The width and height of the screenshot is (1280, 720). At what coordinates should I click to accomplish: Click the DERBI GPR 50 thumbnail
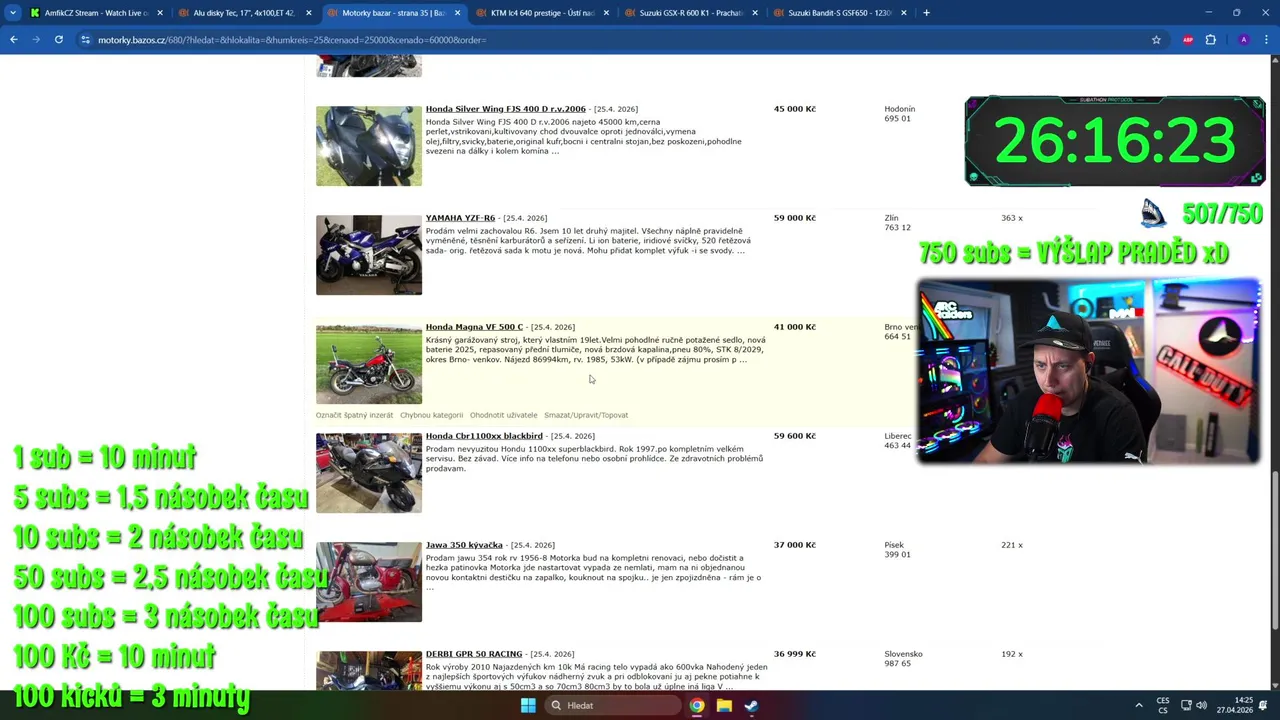[x=369, y=670]
